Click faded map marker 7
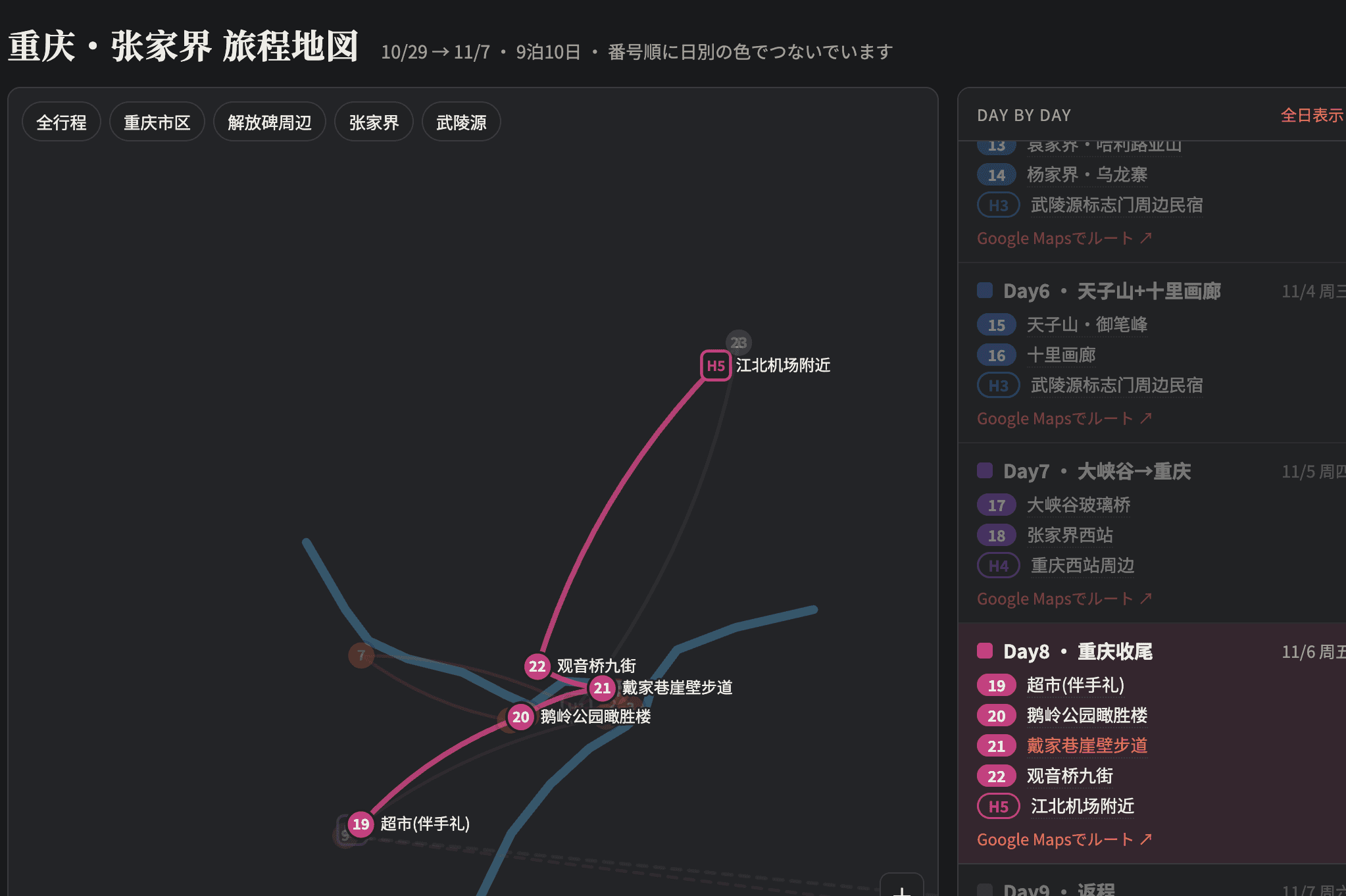Screen dimensions: 1346x896 coord(361,655)
